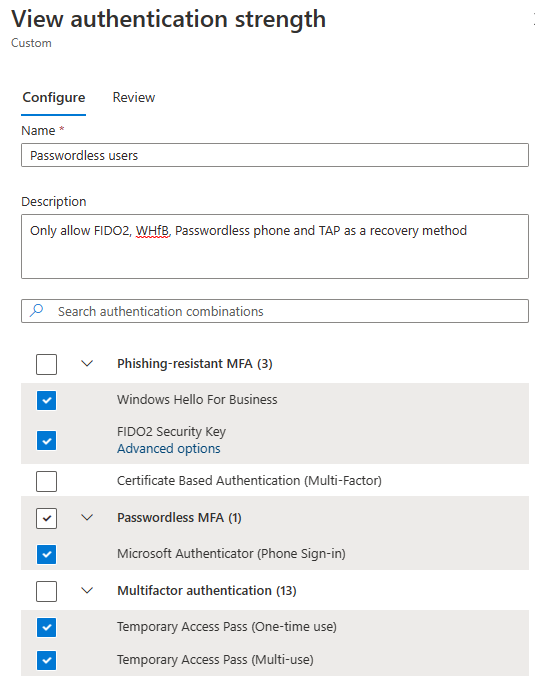Click the Name field 'Passwordless users'
Viewport: 535px width, 679px height.
tap(275, 155)
